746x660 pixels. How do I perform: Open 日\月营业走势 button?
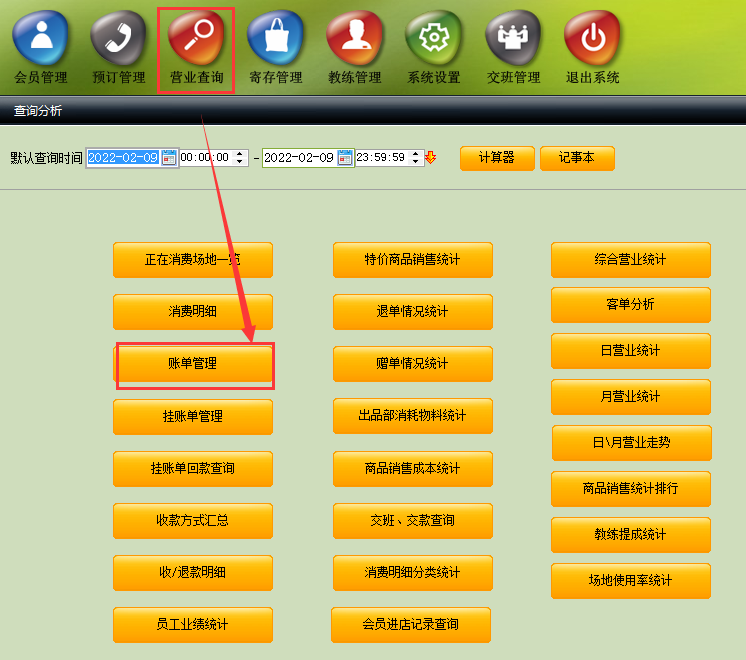(632, 443)
